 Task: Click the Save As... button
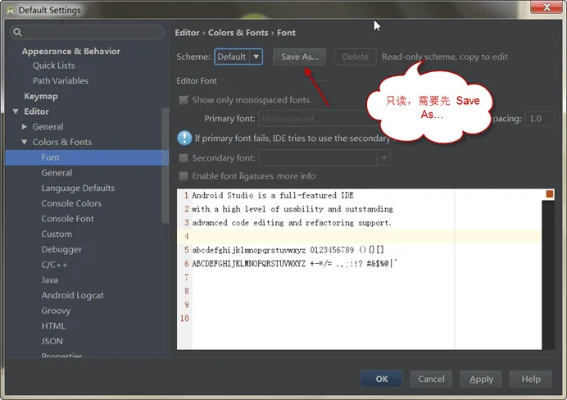[x=299, y=57]
